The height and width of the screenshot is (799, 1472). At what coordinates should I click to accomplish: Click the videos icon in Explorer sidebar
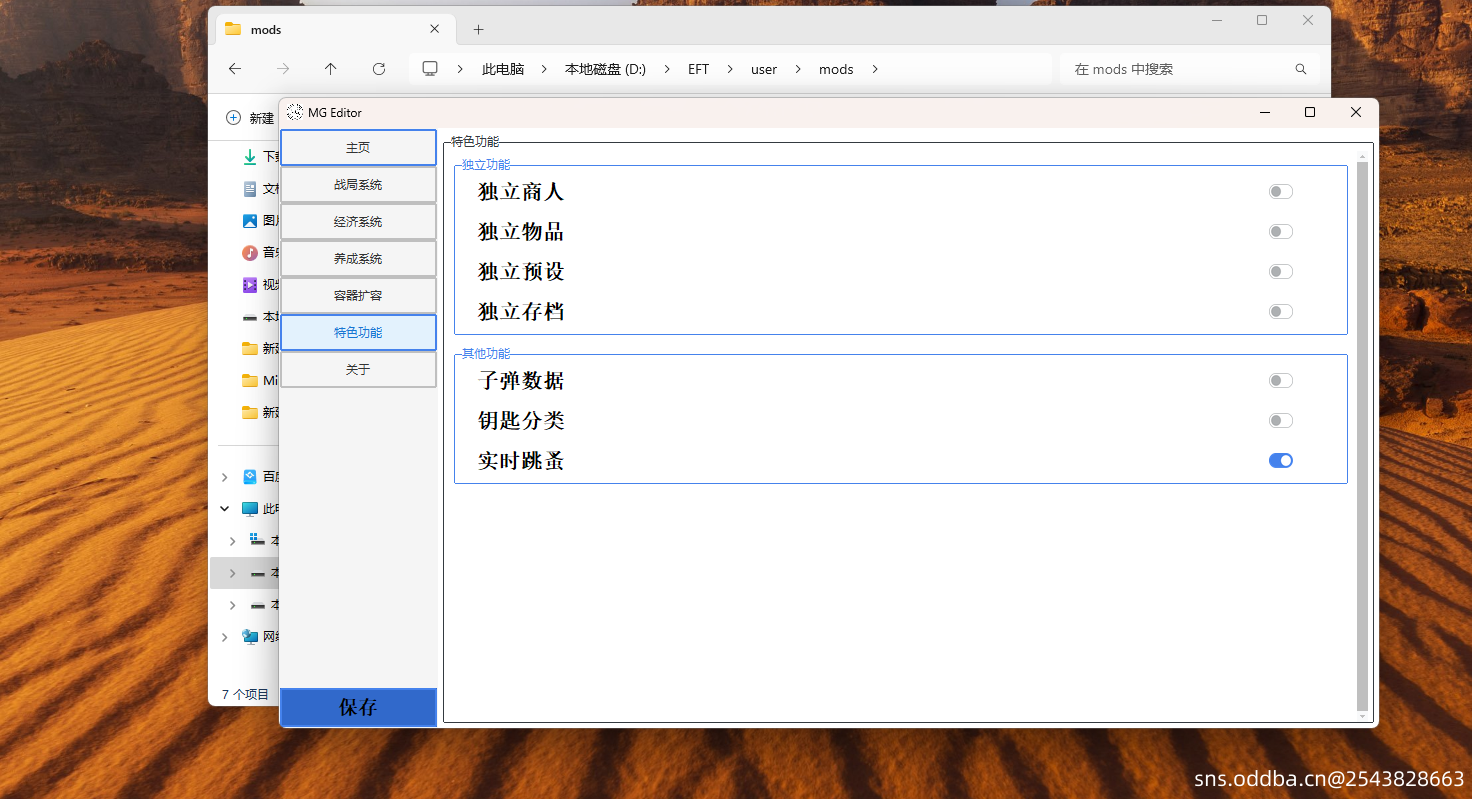[250, 285]
